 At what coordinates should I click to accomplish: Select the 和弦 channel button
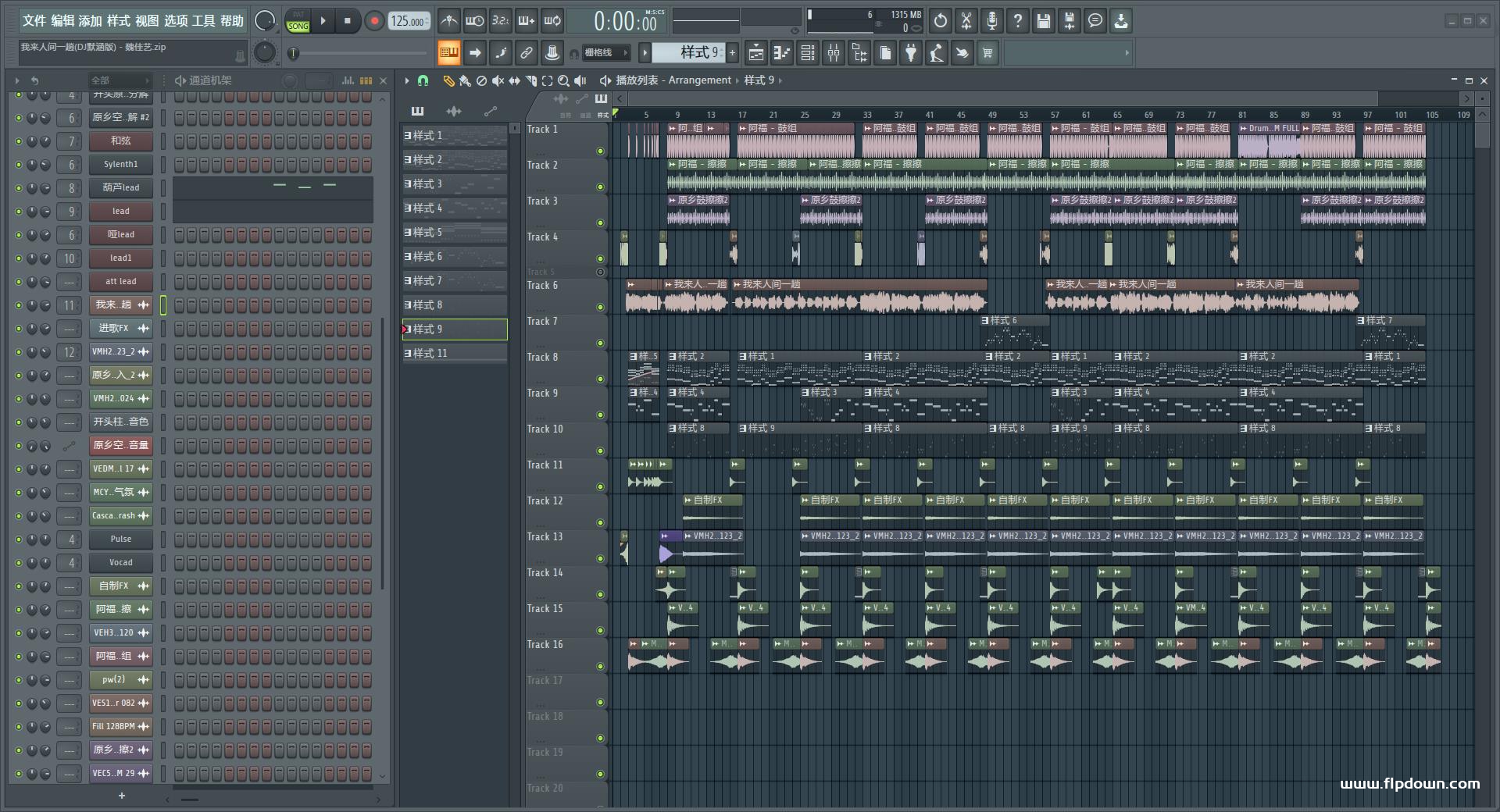(x=120, y=141)
